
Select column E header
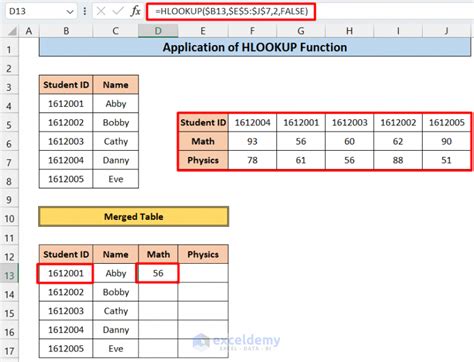(x=203, y=31)
